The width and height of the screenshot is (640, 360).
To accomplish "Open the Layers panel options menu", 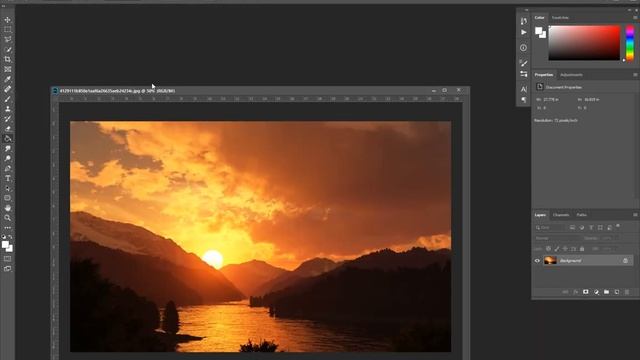I will point(635,215).
